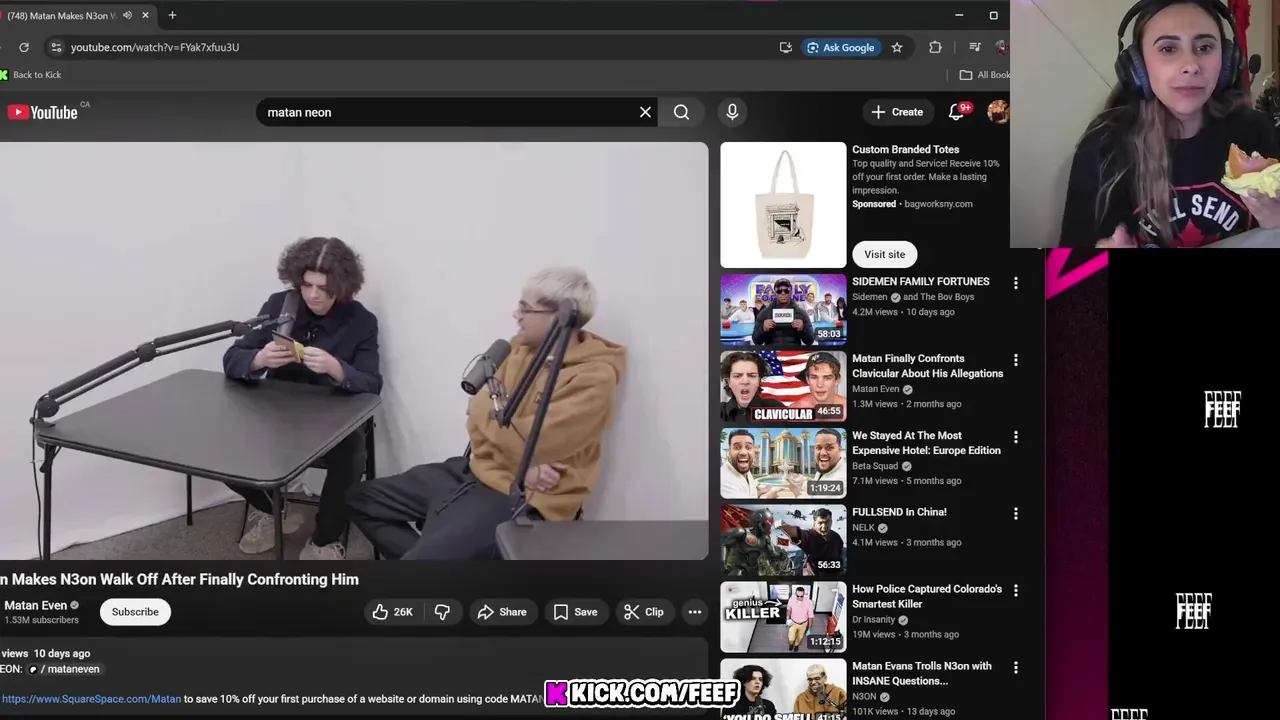Open the SquareSpace.com/Matan link
The image size is (1280, 720).
click(91, 699)
